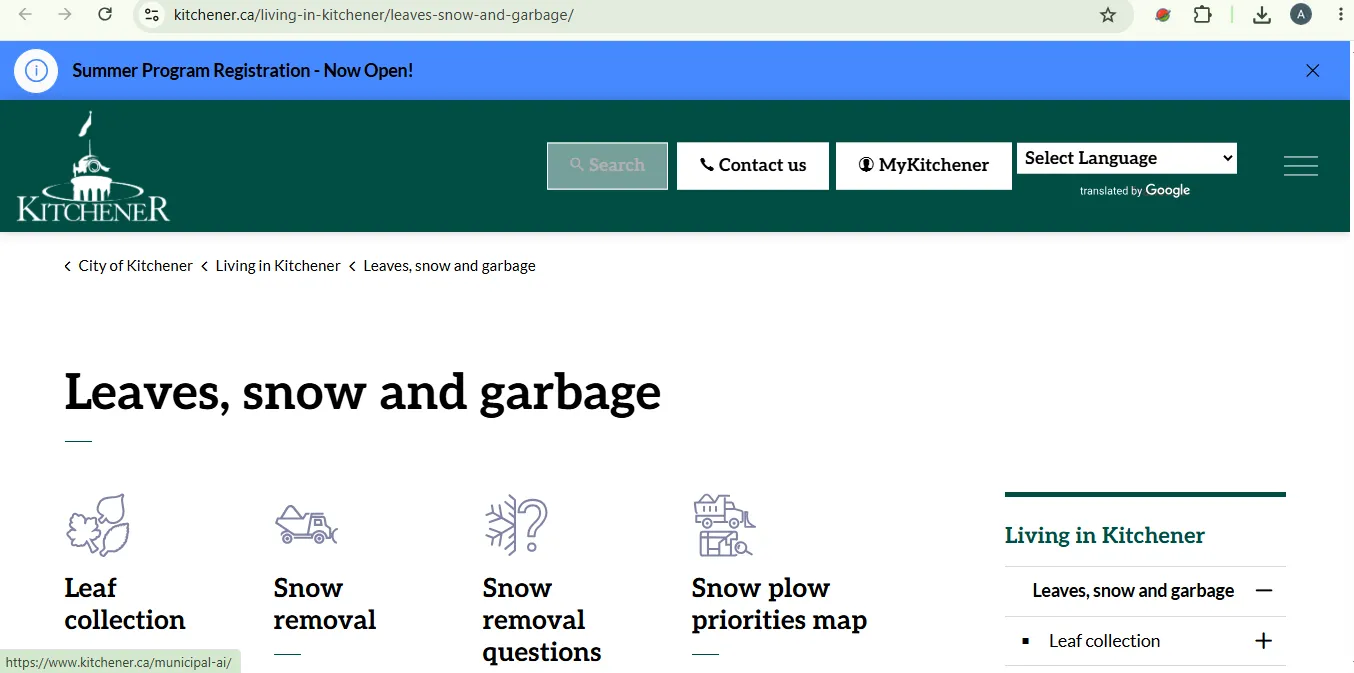1354x673 pixels.
Task: Open the Extensions puzzle icon
Action: pos(1202,15)
